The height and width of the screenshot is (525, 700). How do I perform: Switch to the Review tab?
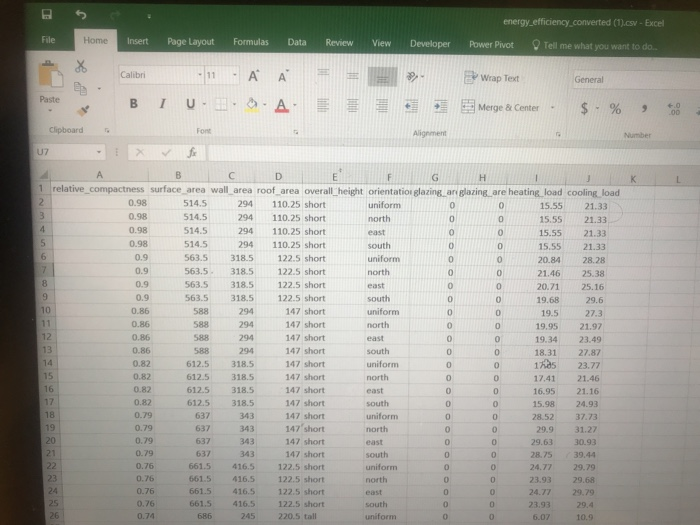coord(339,43)
